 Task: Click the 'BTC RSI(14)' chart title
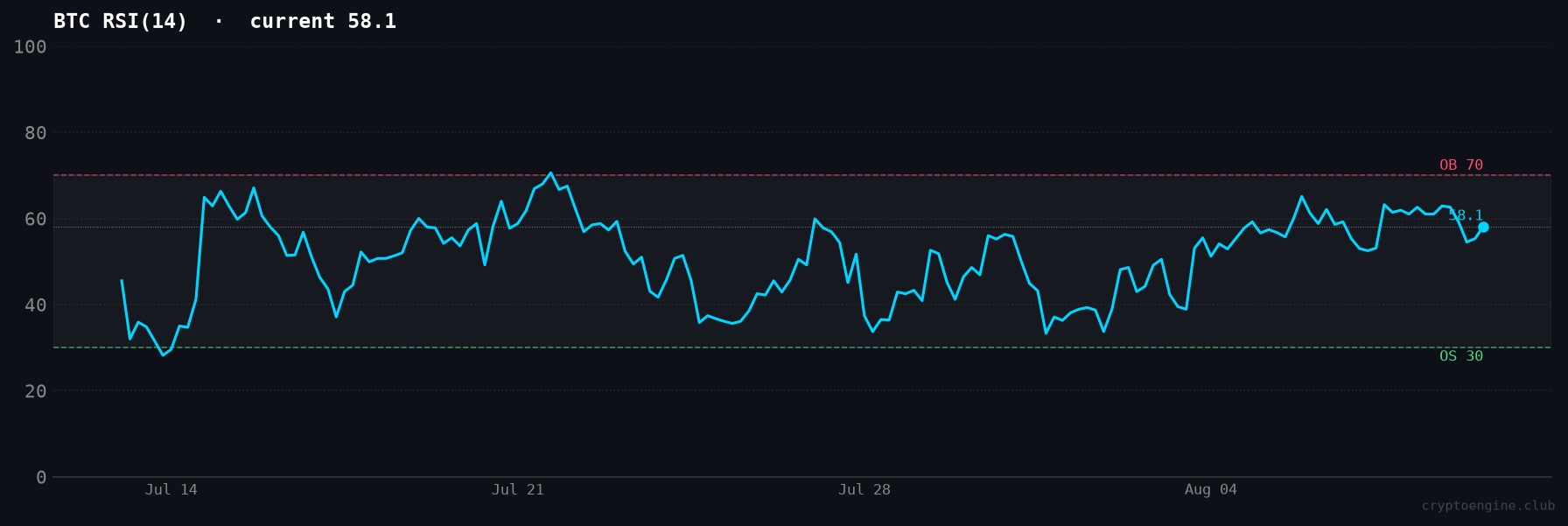click(x=121, y=21)
